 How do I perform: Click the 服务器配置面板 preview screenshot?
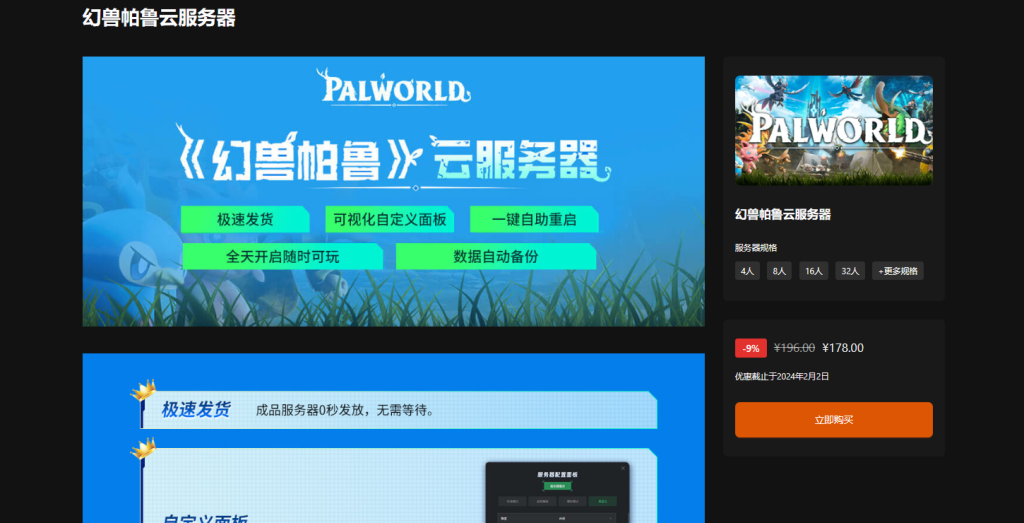557,493
